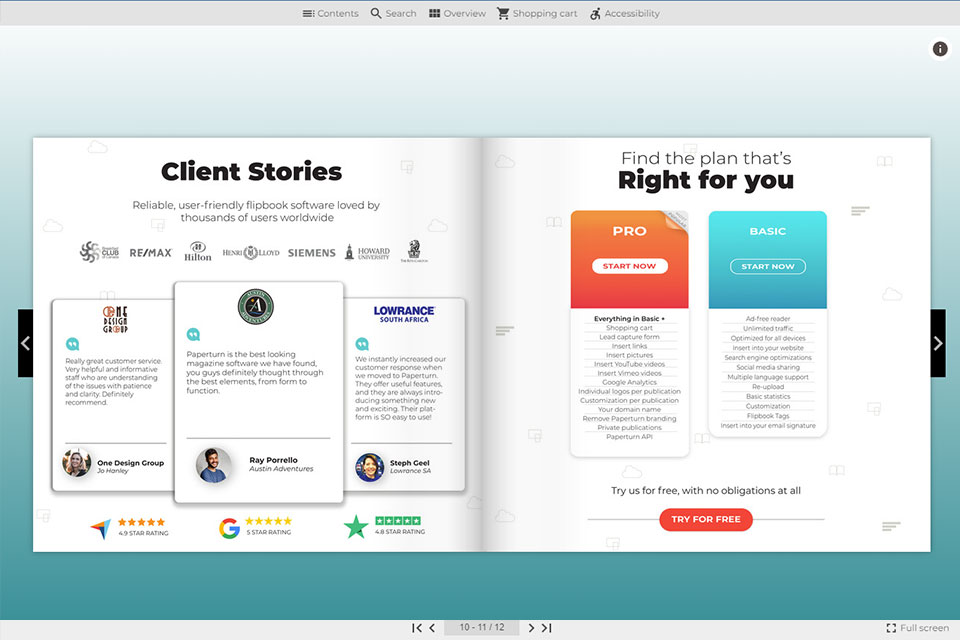Click the teal quote icon in Lowrance card
The height and width of the screenshot is (640, 960).
(x=362, y=344)
